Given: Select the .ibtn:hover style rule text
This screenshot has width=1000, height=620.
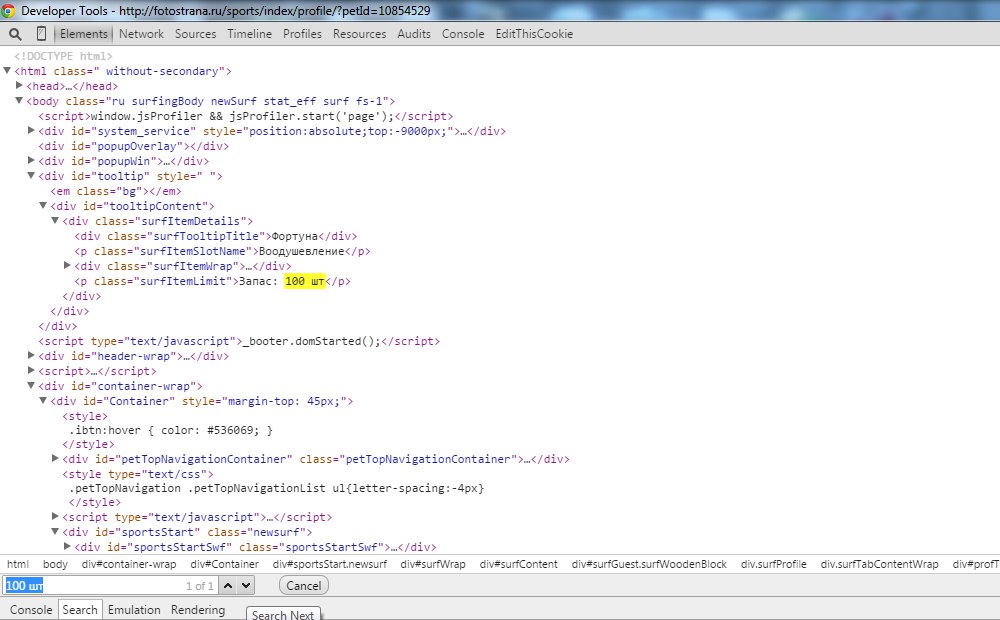Looking at the screenshot, I should pyautogui.click(x=171, y=430).
